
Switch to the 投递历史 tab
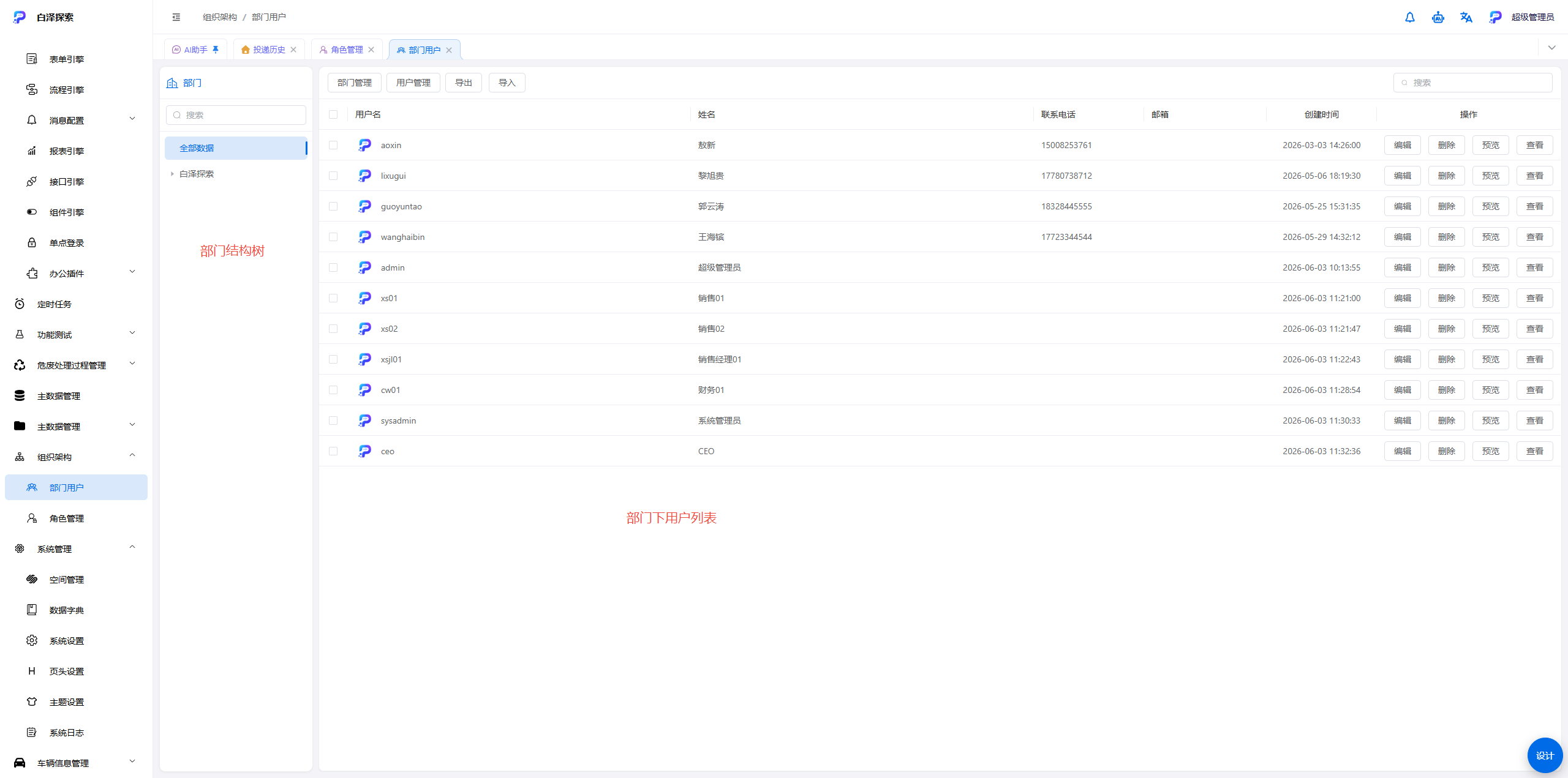pyautogui.click(x=269, y=50)
